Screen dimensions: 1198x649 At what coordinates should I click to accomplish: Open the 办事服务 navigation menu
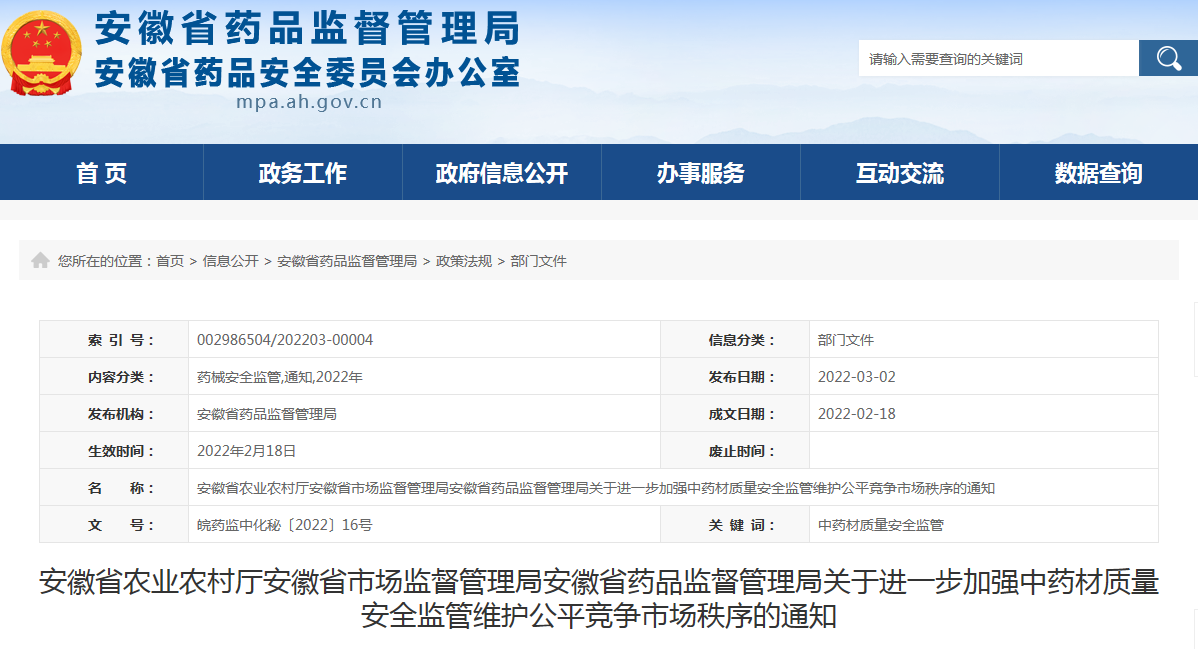click(700, 172)
